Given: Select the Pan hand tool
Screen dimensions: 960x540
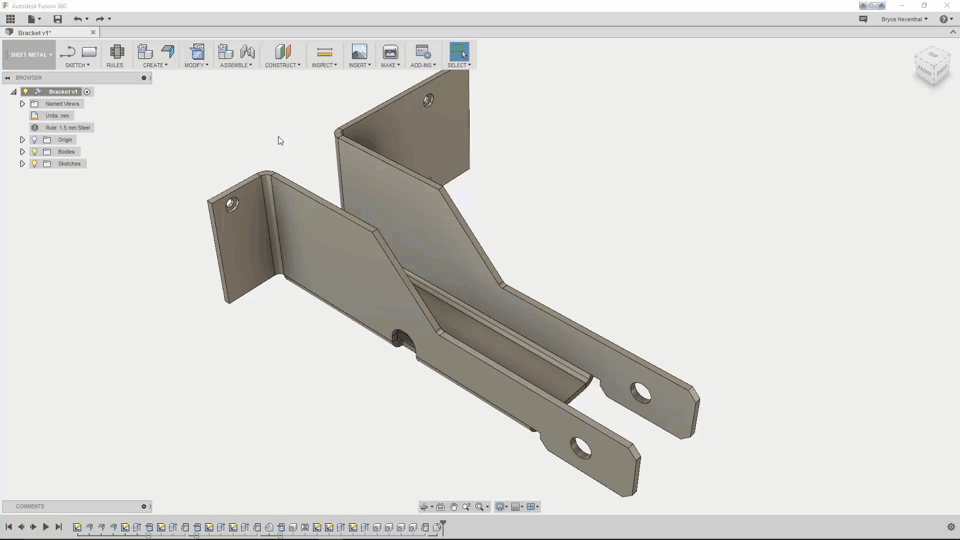Looking at the screenshot, I should click(x=453, y=507).
